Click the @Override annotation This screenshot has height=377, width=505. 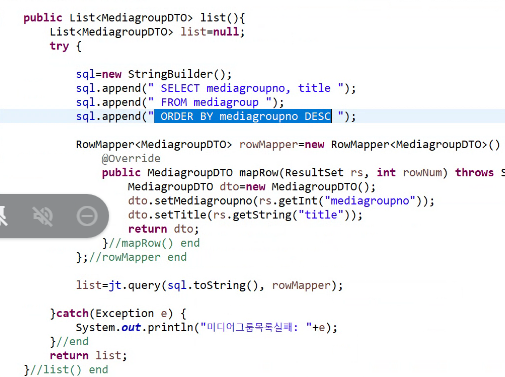pyautogui.click(x=131, y=158)
